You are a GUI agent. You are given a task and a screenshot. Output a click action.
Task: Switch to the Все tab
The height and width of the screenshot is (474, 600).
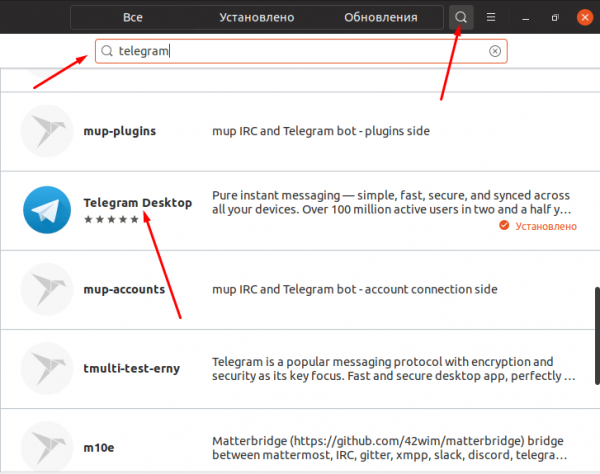coord(133,17)
